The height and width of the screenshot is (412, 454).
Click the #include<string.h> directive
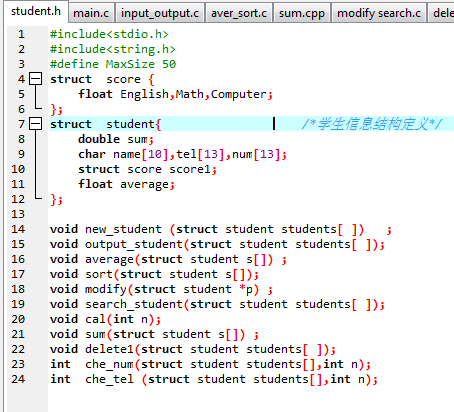pyautogui.click(x=113, y=49)
